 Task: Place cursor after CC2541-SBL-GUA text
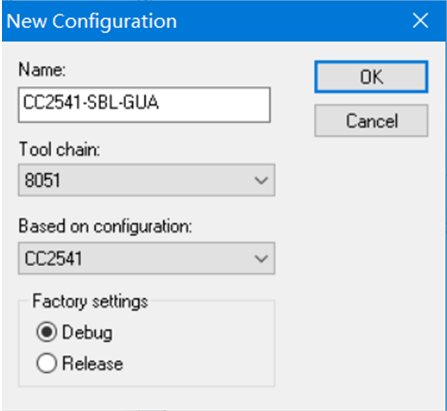point(160,102)
